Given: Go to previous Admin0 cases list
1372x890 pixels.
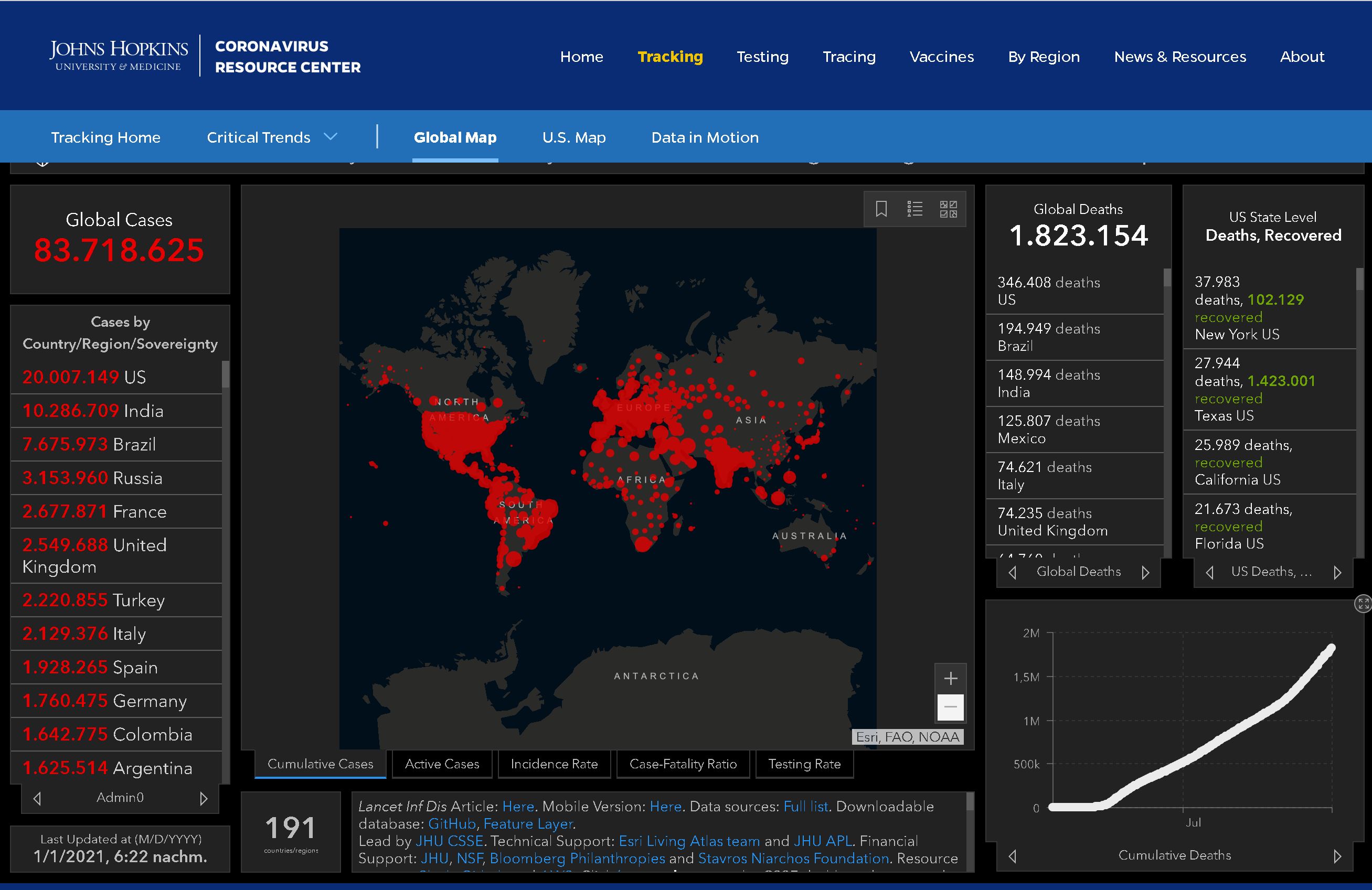Looking at the screenshot, I should (x=37, y=798).
